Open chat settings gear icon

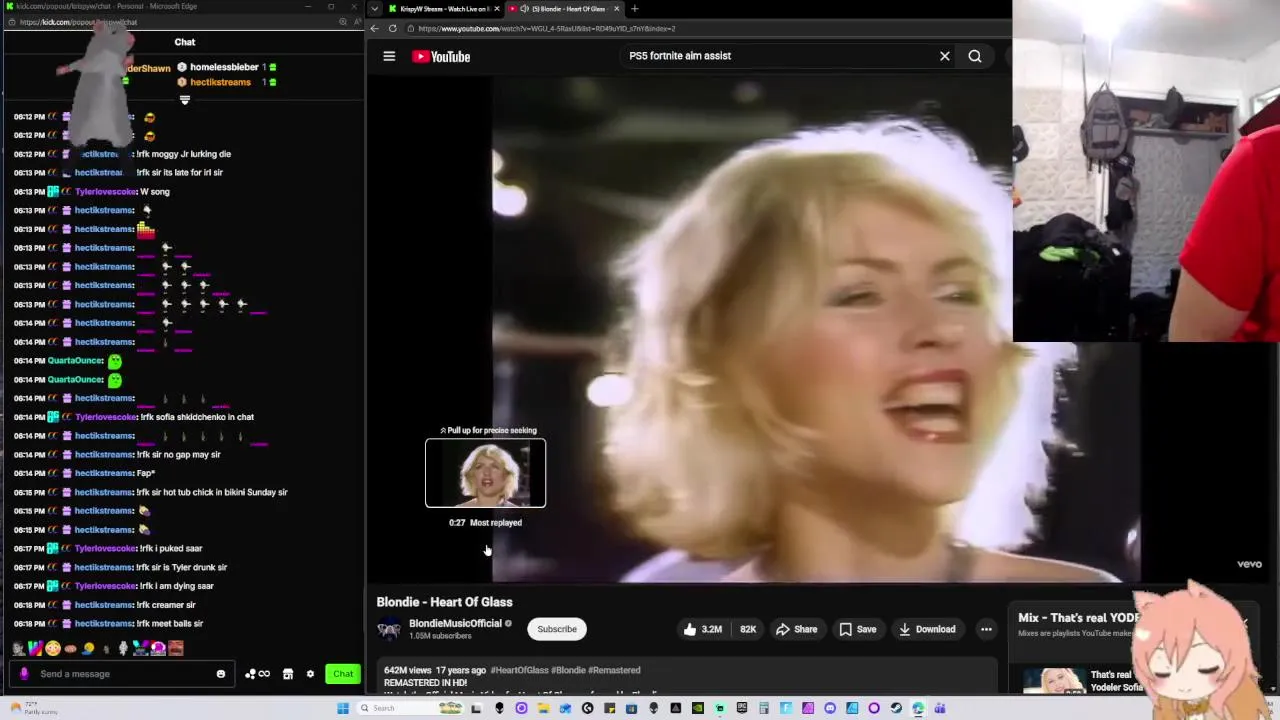click(x=311, y=673)
